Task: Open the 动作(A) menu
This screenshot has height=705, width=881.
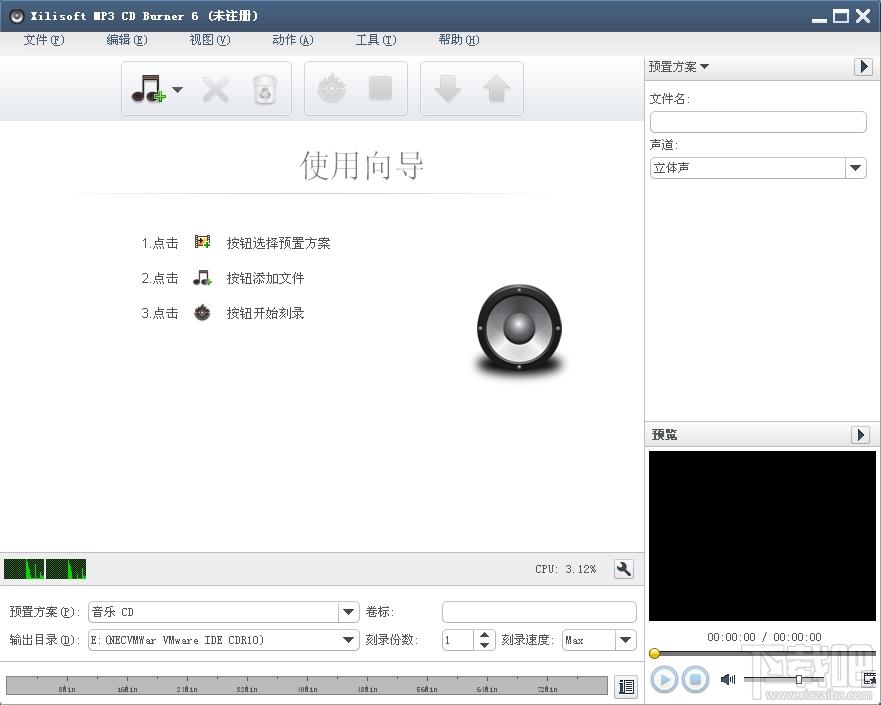Action: pyautogui.click(x=293, y=40)
